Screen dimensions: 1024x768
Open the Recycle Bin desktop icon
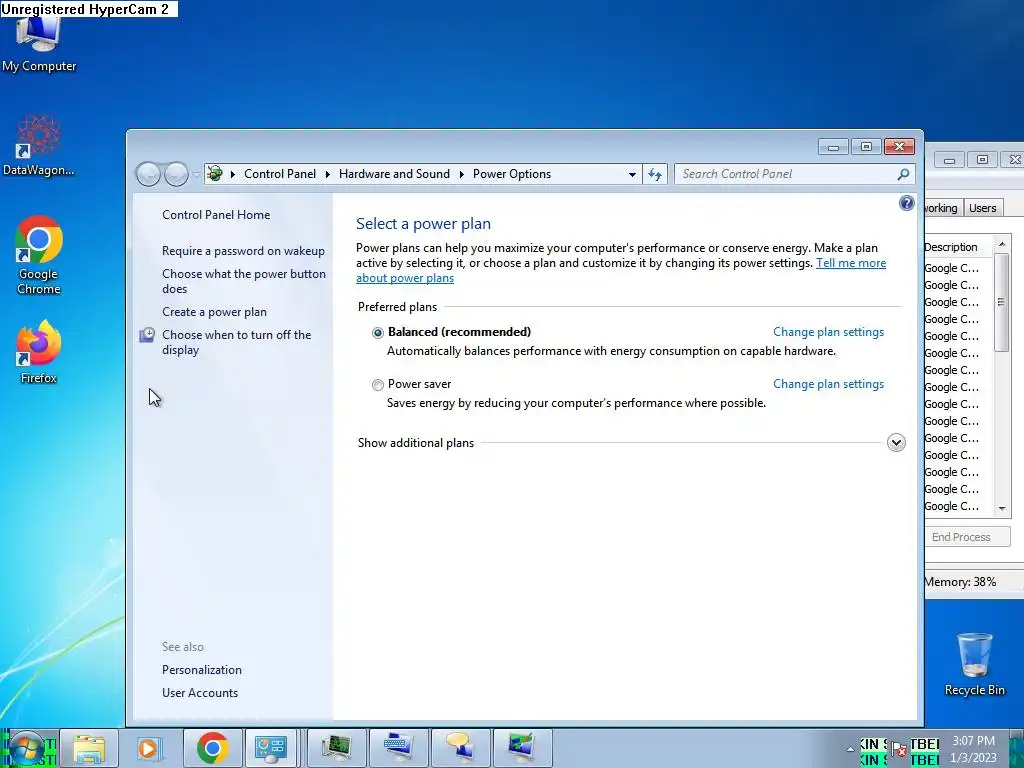click(x=974, y=664)
